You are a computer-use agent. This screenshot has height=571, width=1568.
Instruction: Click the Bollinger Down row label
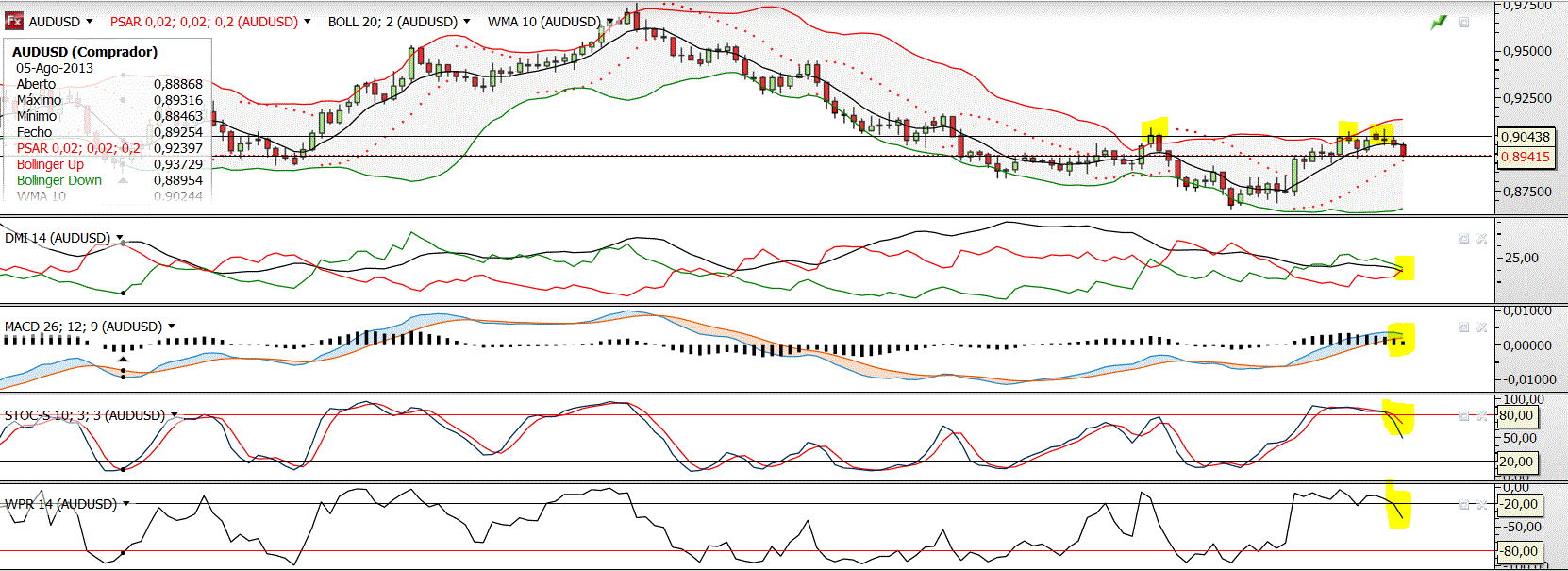[59, 180]
